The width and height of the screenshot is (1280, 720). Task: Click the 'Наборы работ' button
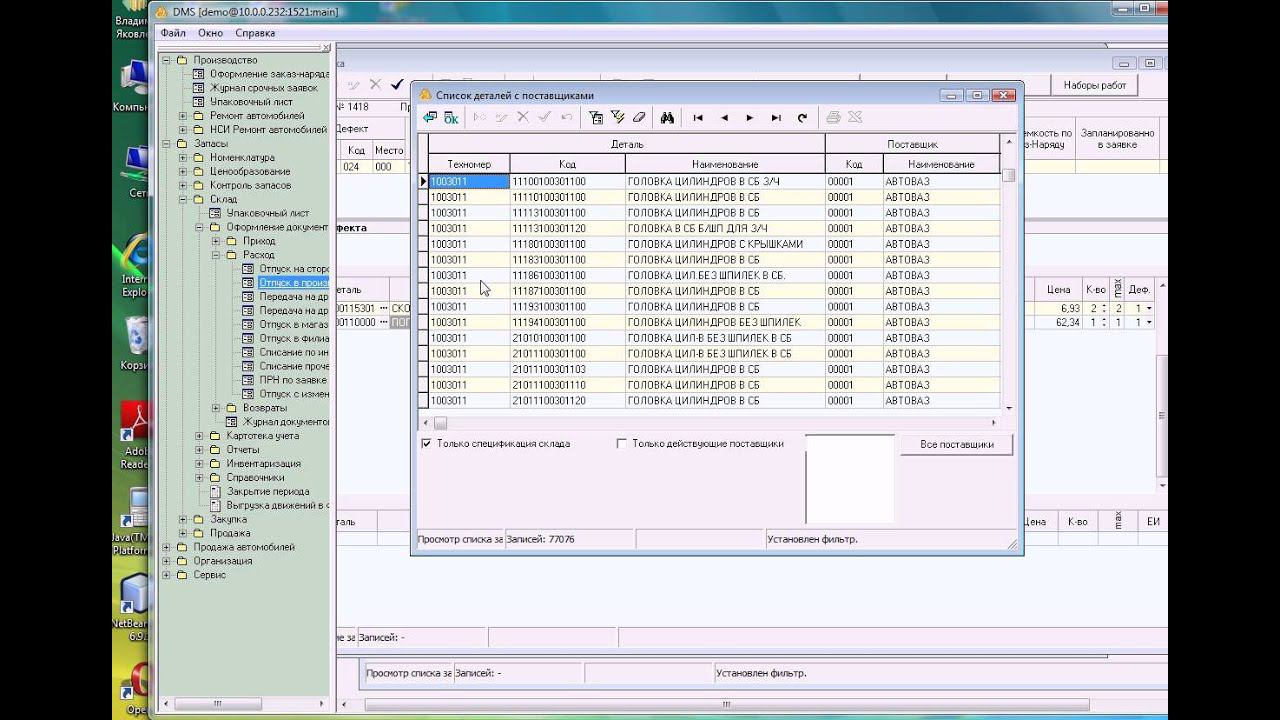click(1094, 86)
